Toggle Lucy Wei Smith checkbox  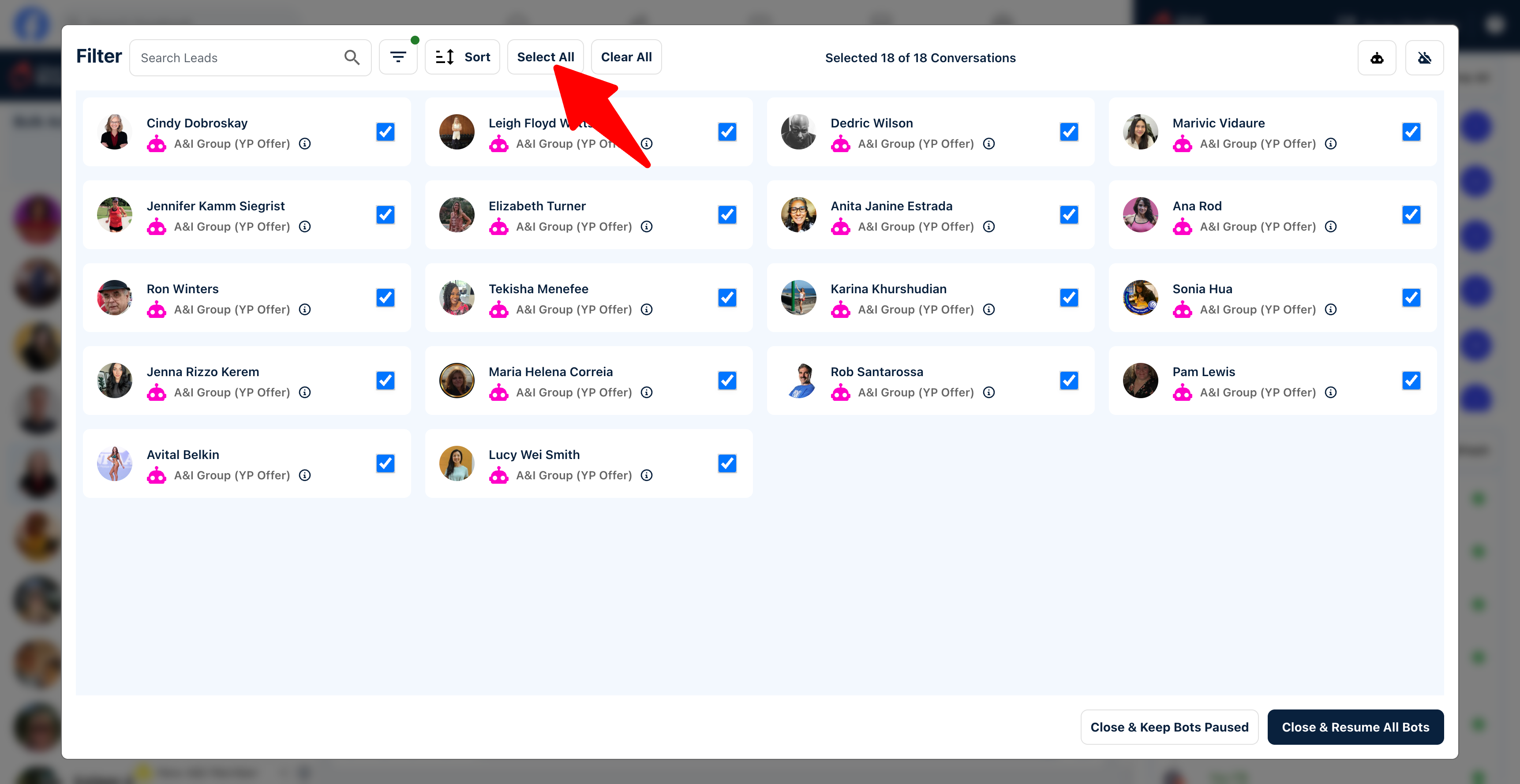[727, 464]
